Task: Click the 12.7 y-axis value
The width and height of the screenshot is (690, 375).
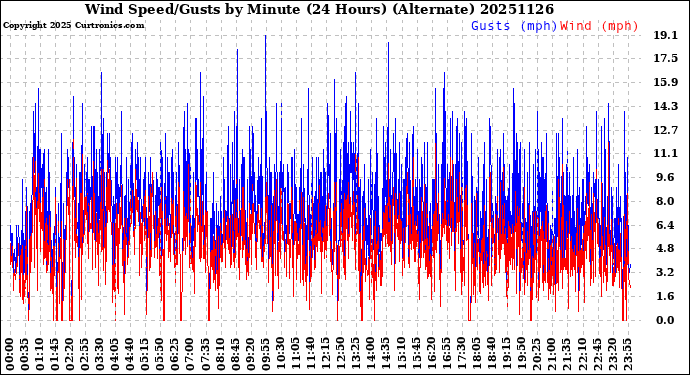Action: (666, 130)
